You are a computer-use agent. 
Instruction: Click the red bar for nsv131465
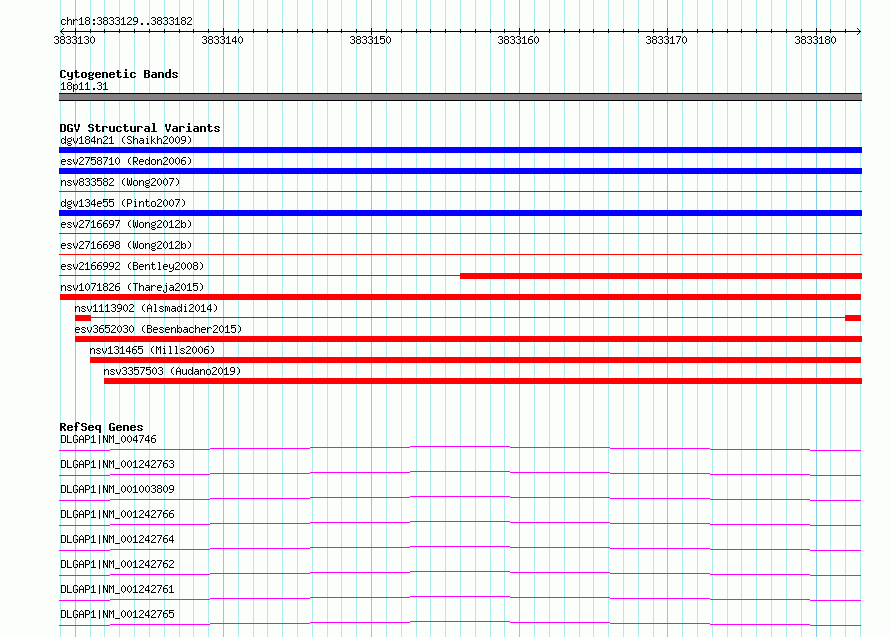click(x=476, y=360)
